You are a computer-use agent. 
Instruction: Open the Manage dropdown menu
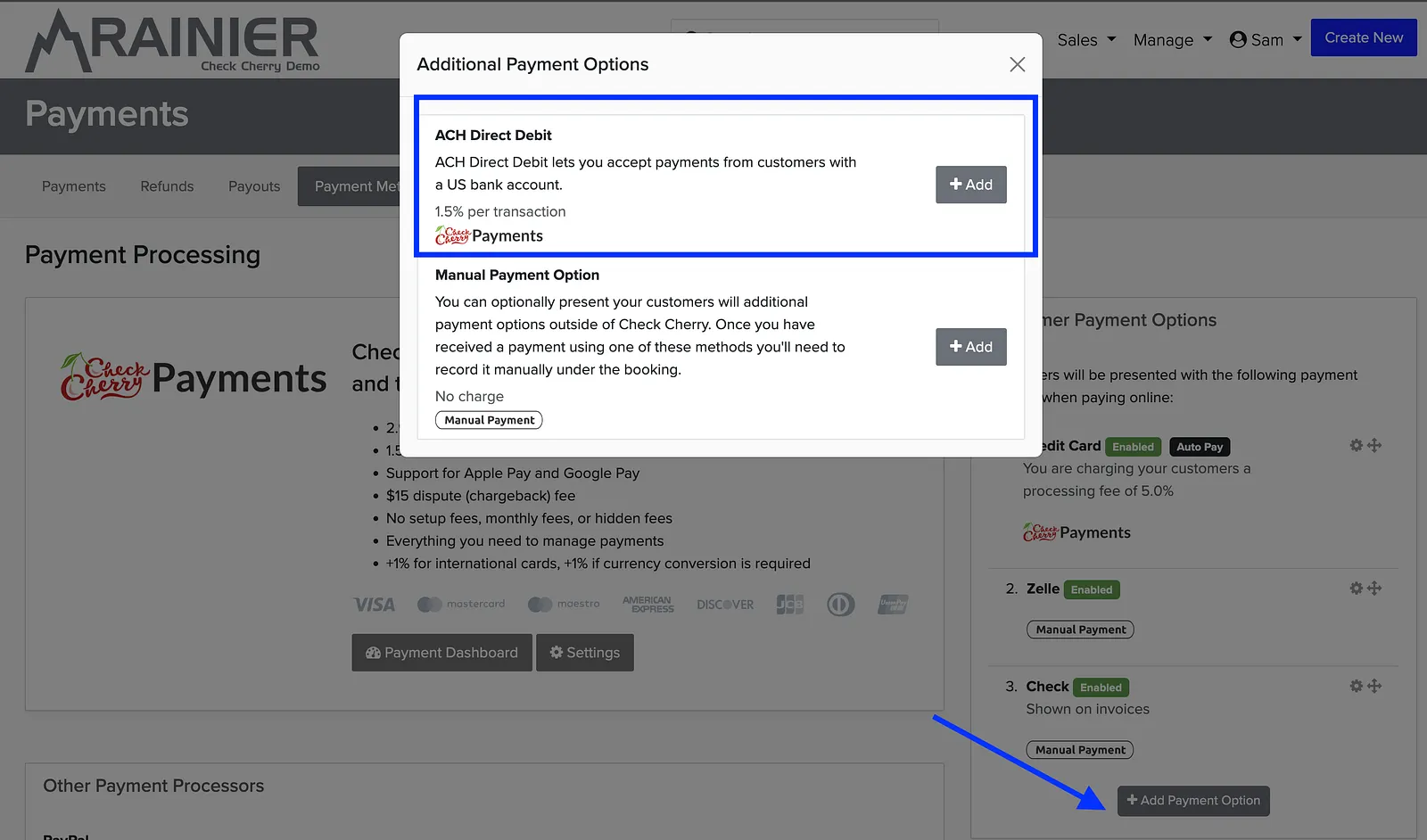1172,39
